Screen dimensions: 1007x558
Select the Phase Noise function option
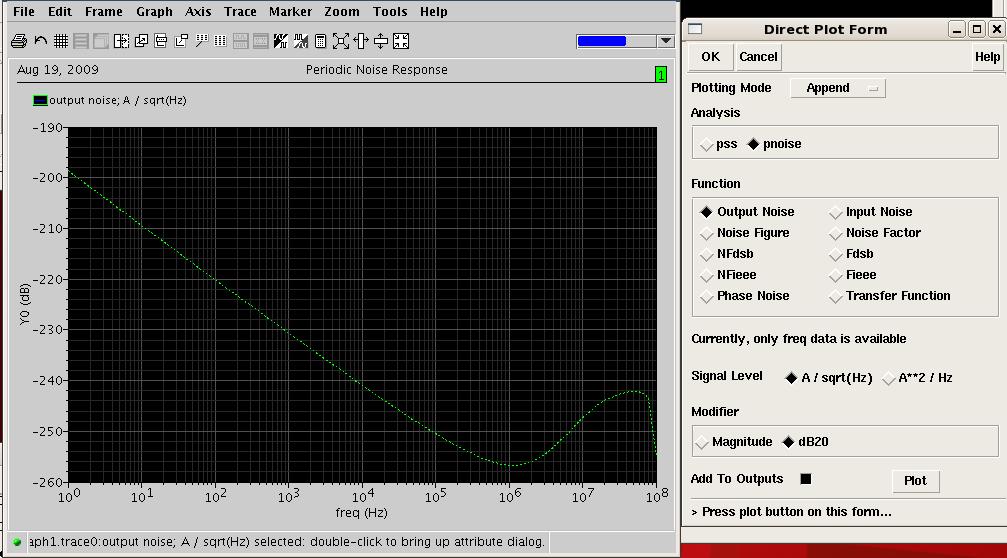point(708,297)
